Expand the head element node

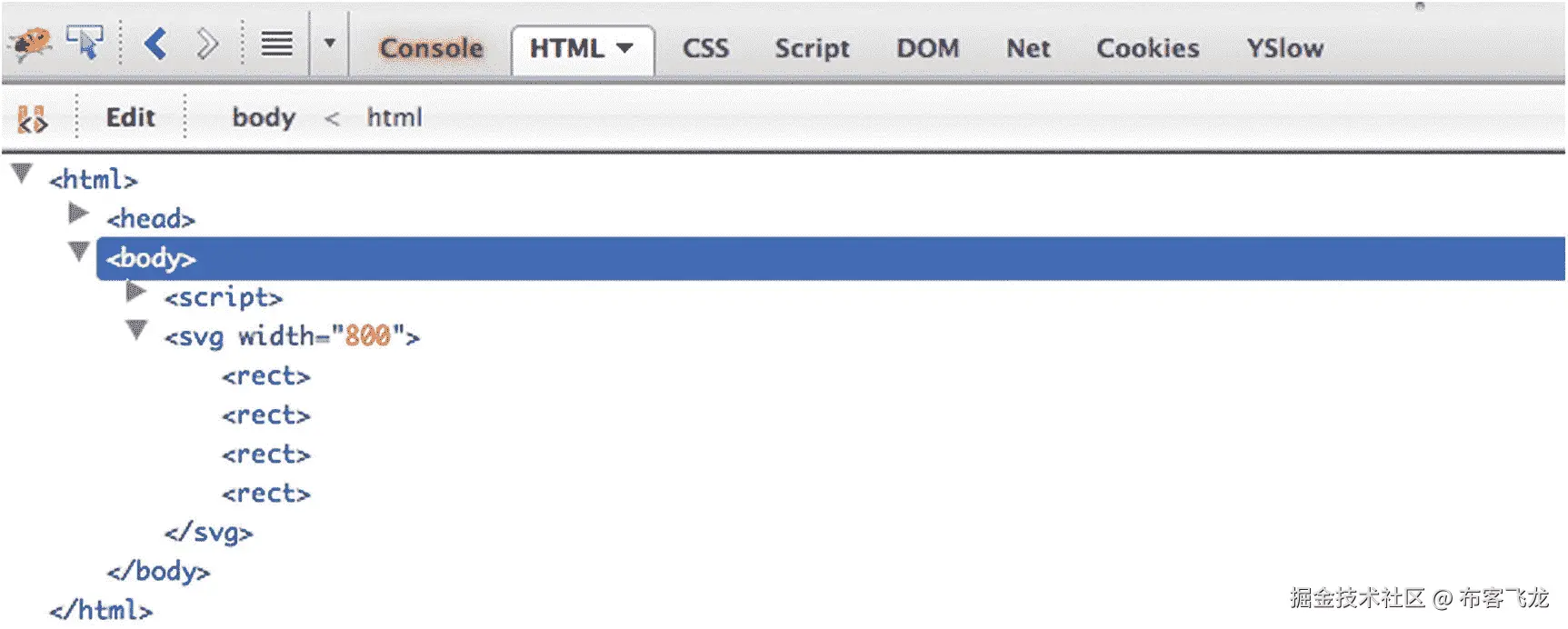click(79, 213)
